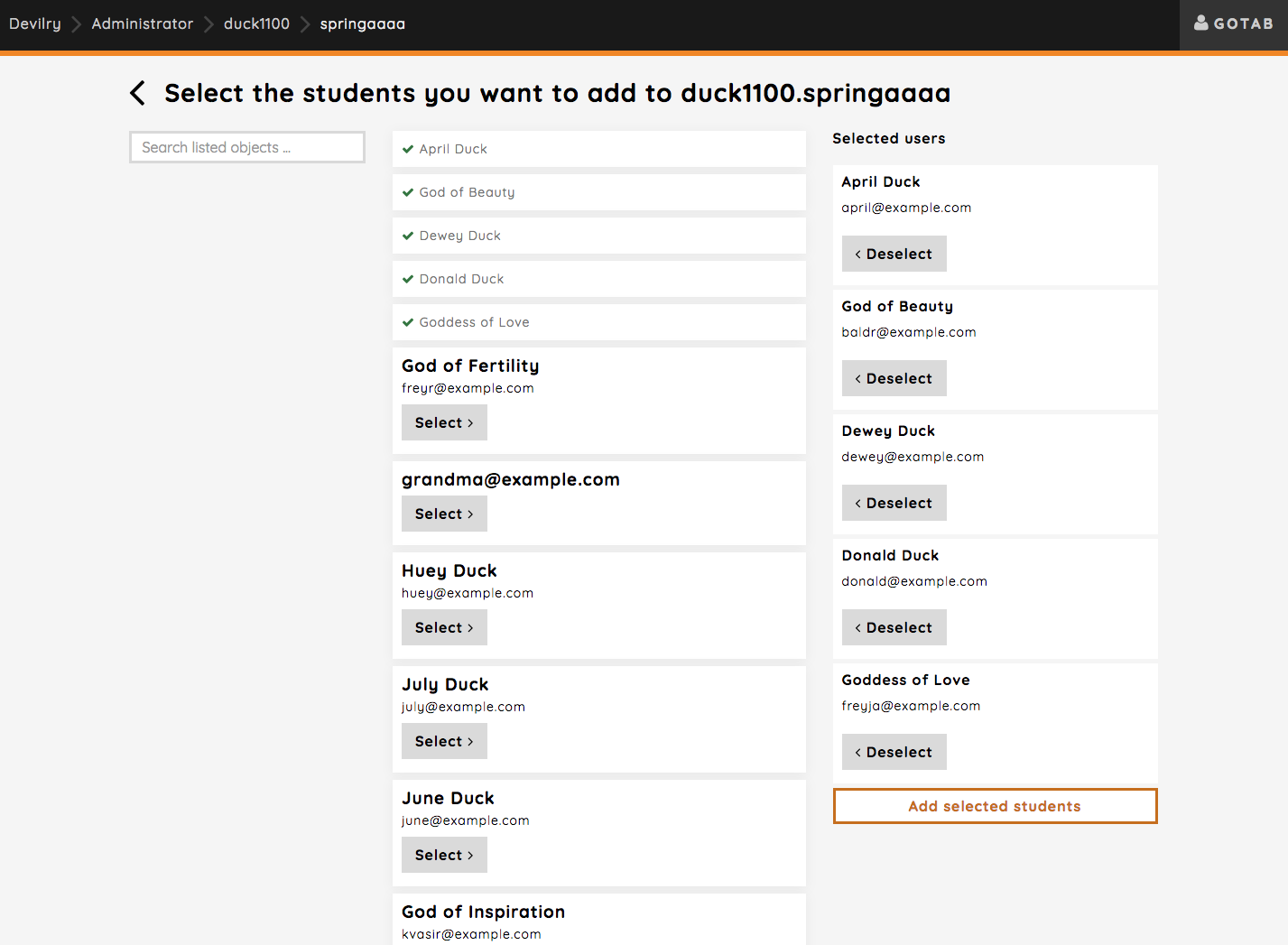Click kvasir@example.com email text
Viewport: 1288px width, 945px height.
coord(471,934)
